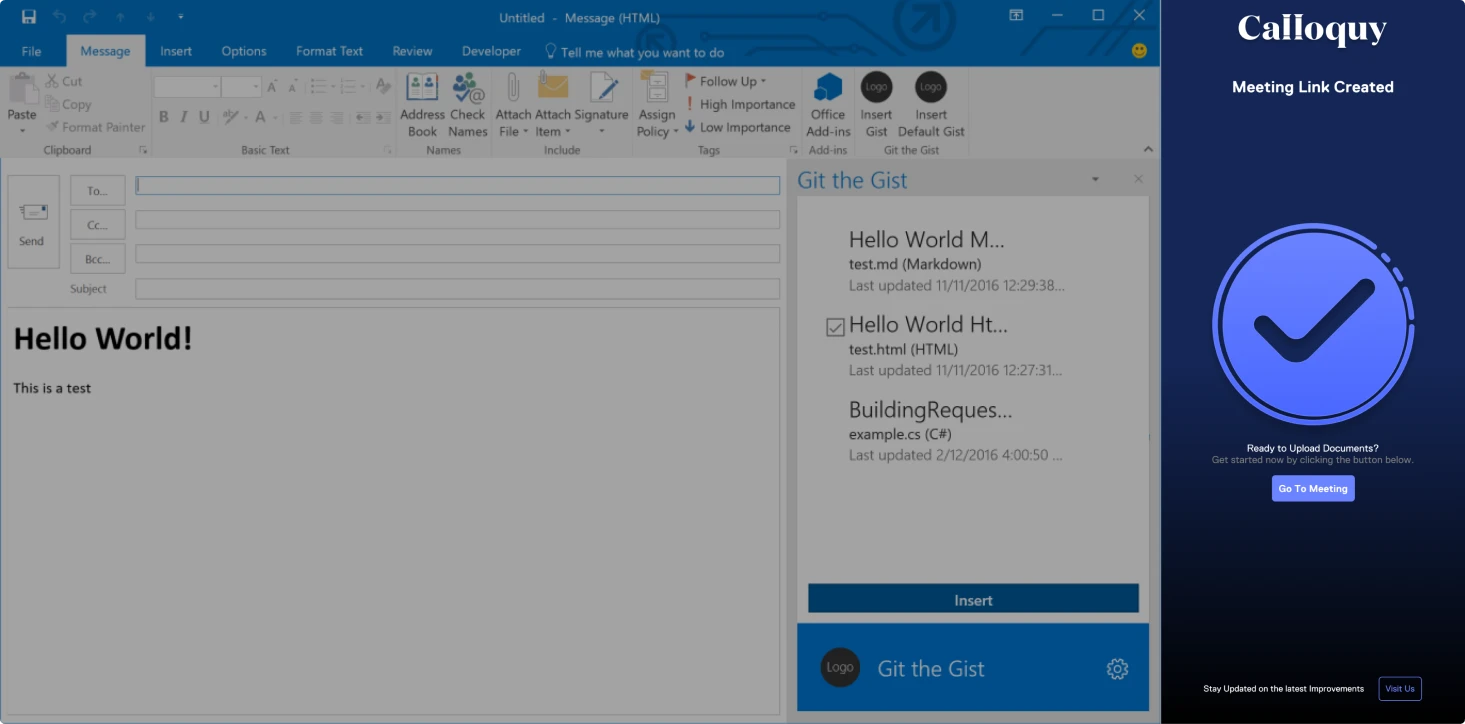Click Insert Gist ribbon button

click(x=876, y=105)
